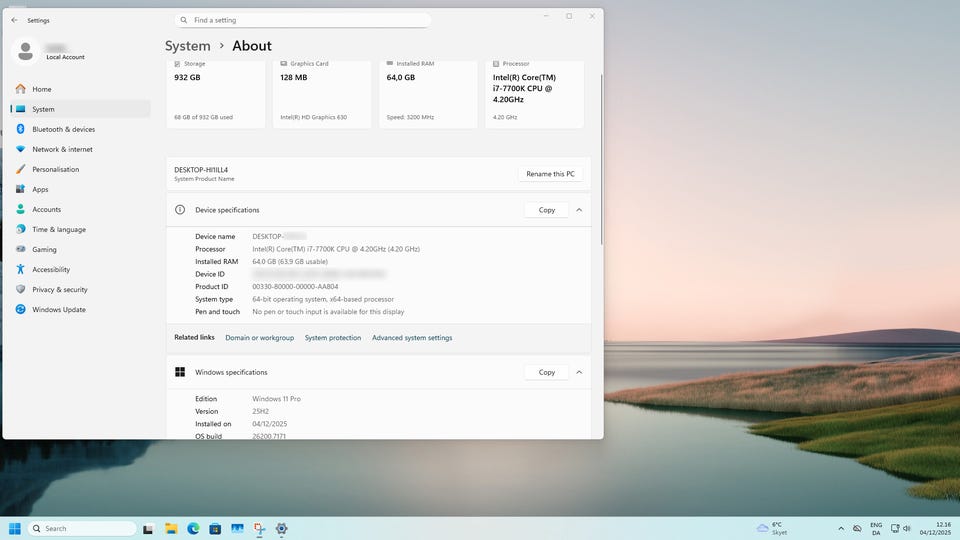This screenshot has height=540, width=960.
Task: Go to Home in the Settings sidebar
Action: click(x=41, y=89)
